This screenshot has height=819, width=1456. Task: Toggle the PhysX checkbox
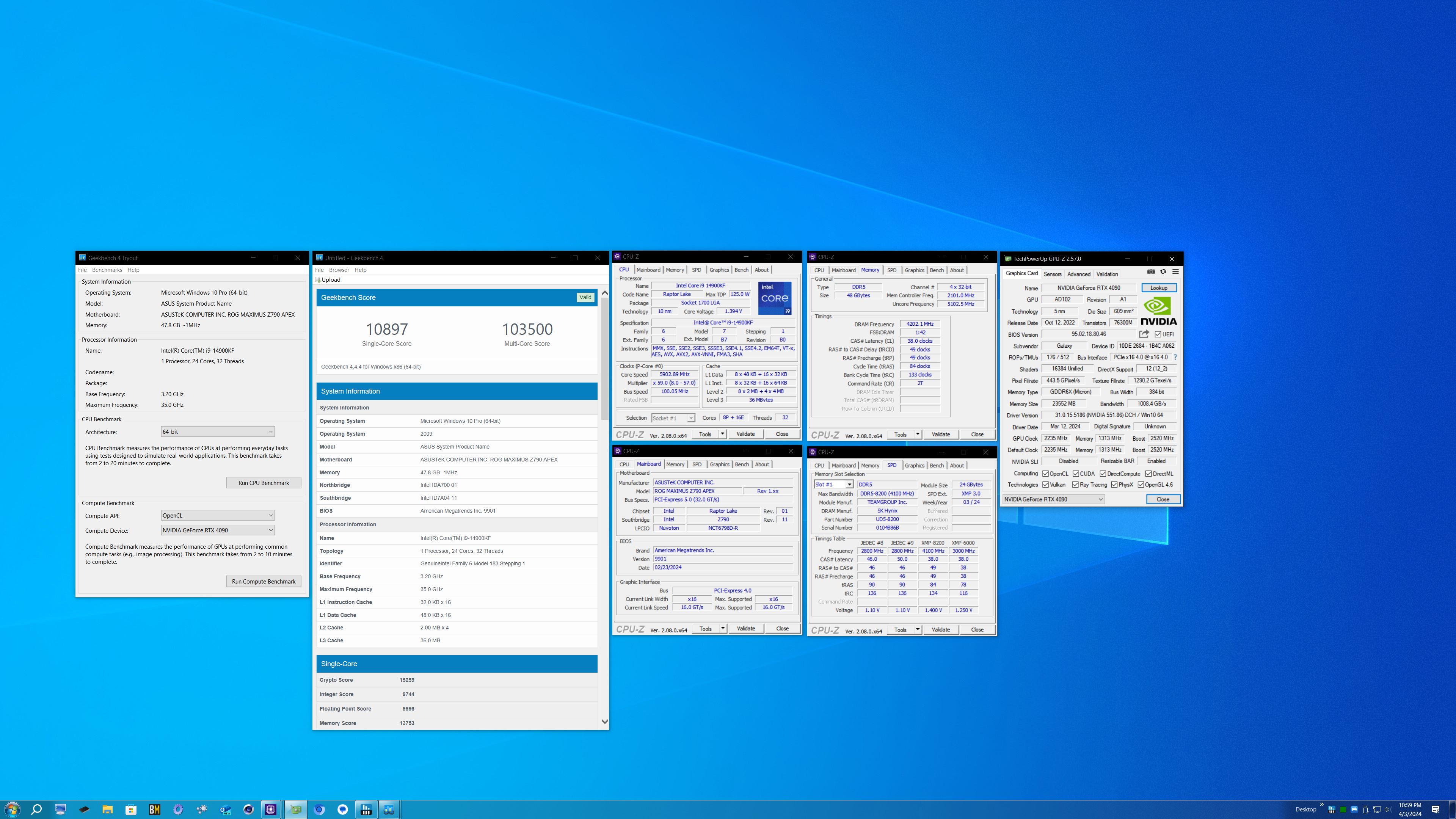[x=1114, y=485]
